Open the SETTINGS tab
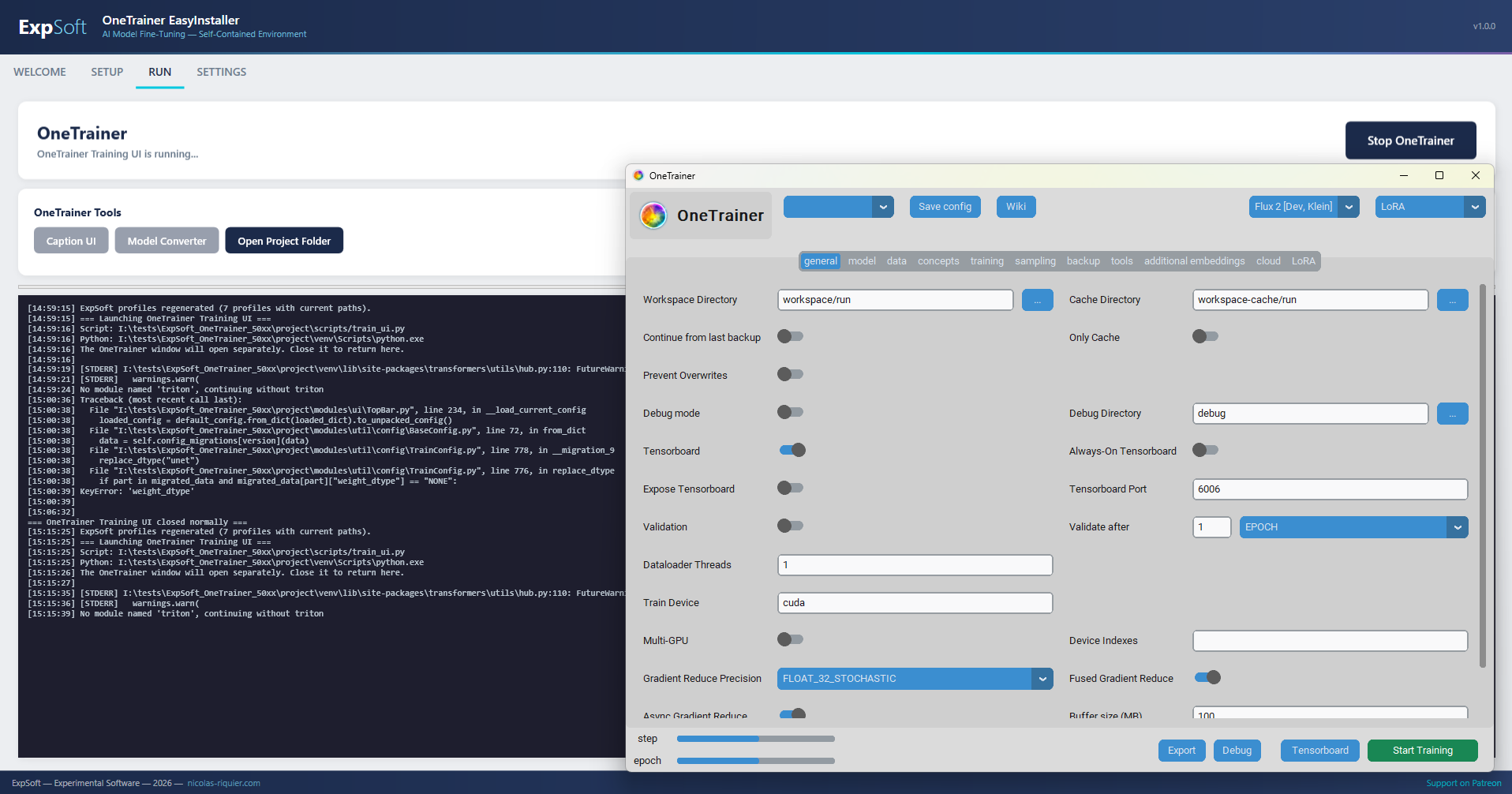The image size is (1512, 794). point(221,72)
